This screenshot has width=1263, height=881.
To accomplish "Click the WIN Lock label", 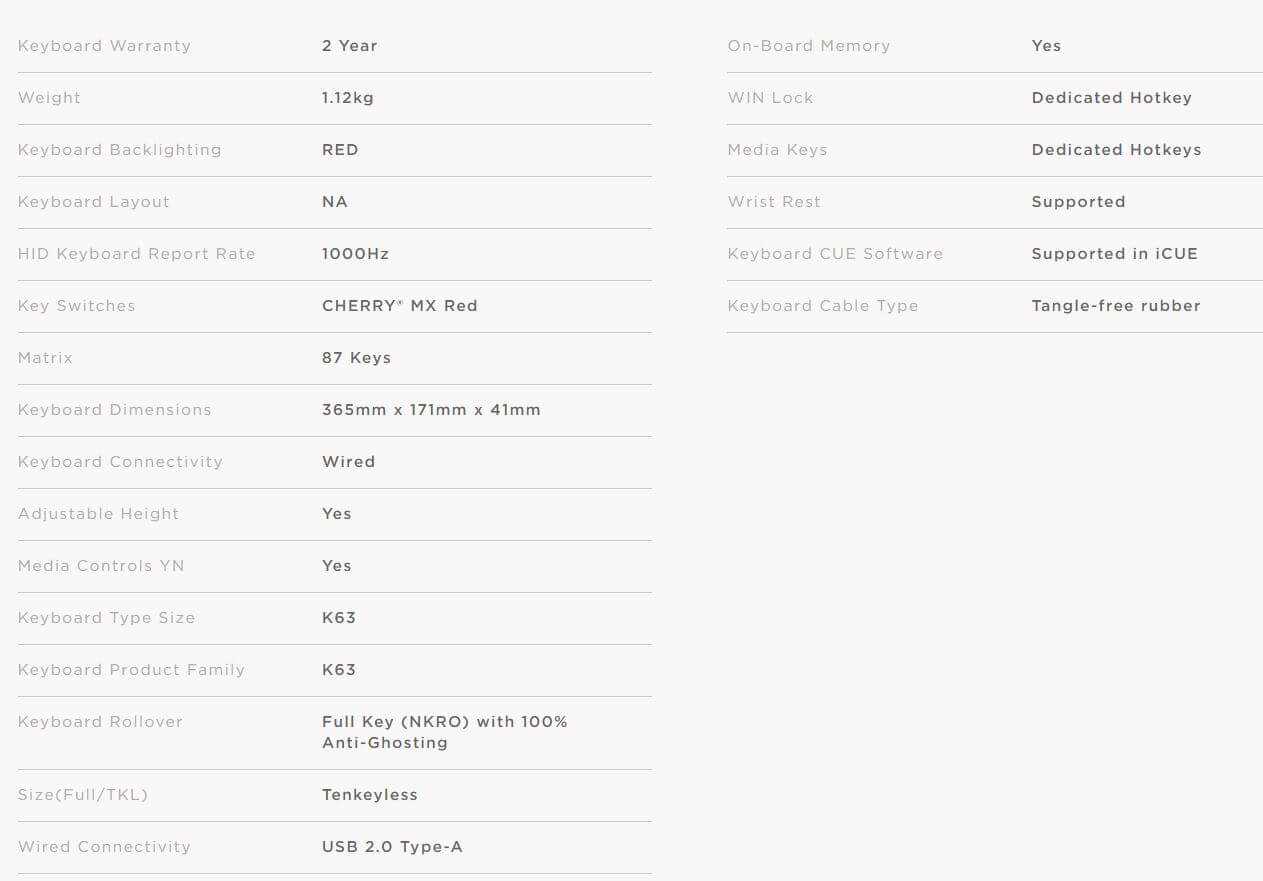I will click(x=771, y=98).
